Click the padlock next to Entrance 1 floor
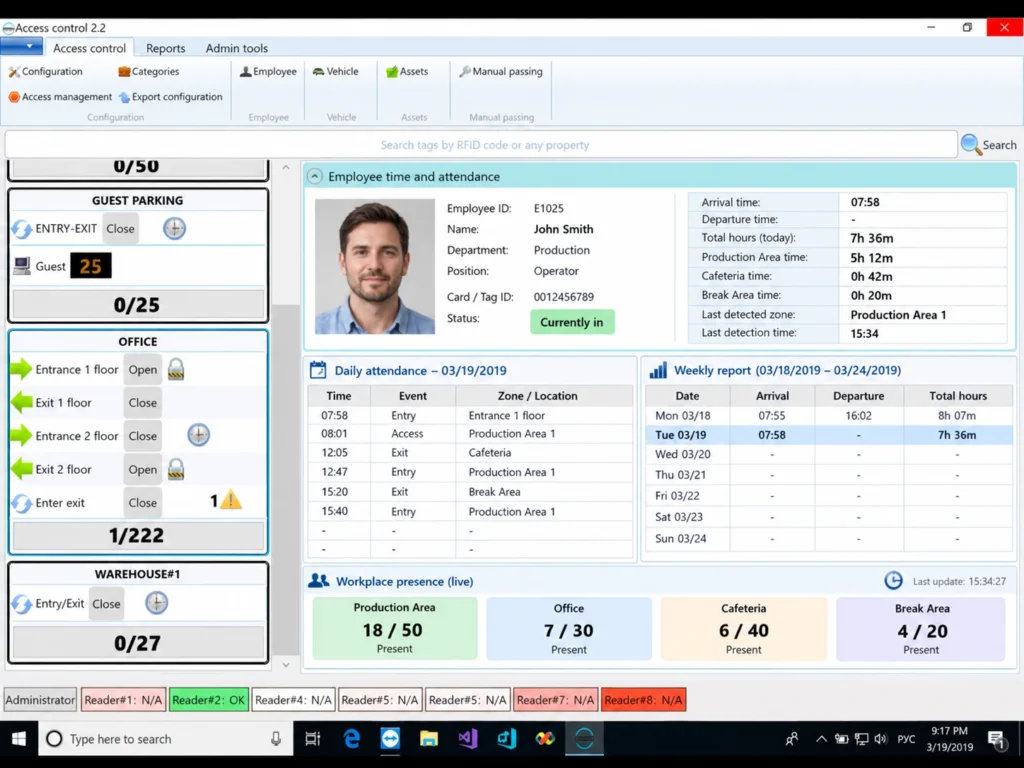Viewport: 1024px width, 768px height. 176,369
